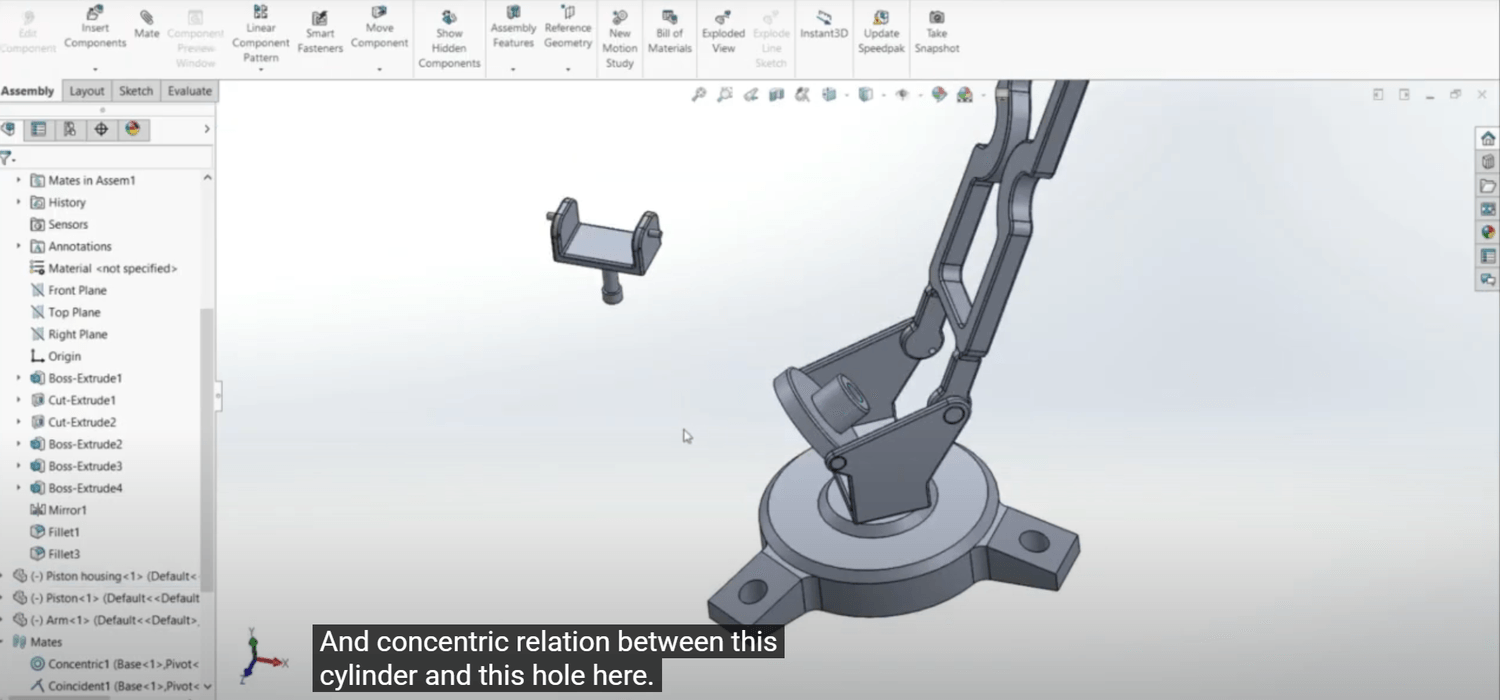Screen dimensions: 1500x700
Task: Click feature tree filter funnel
Action: point(6,158)
